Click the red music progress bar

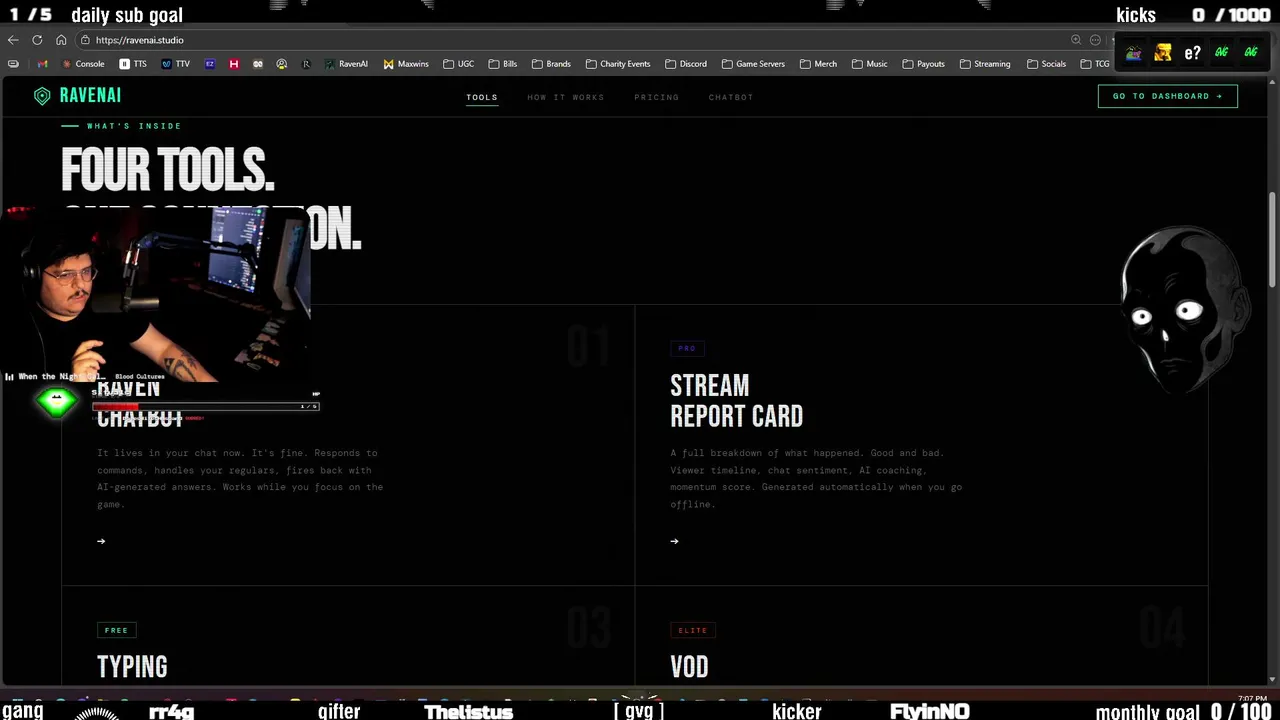point(205,407)
